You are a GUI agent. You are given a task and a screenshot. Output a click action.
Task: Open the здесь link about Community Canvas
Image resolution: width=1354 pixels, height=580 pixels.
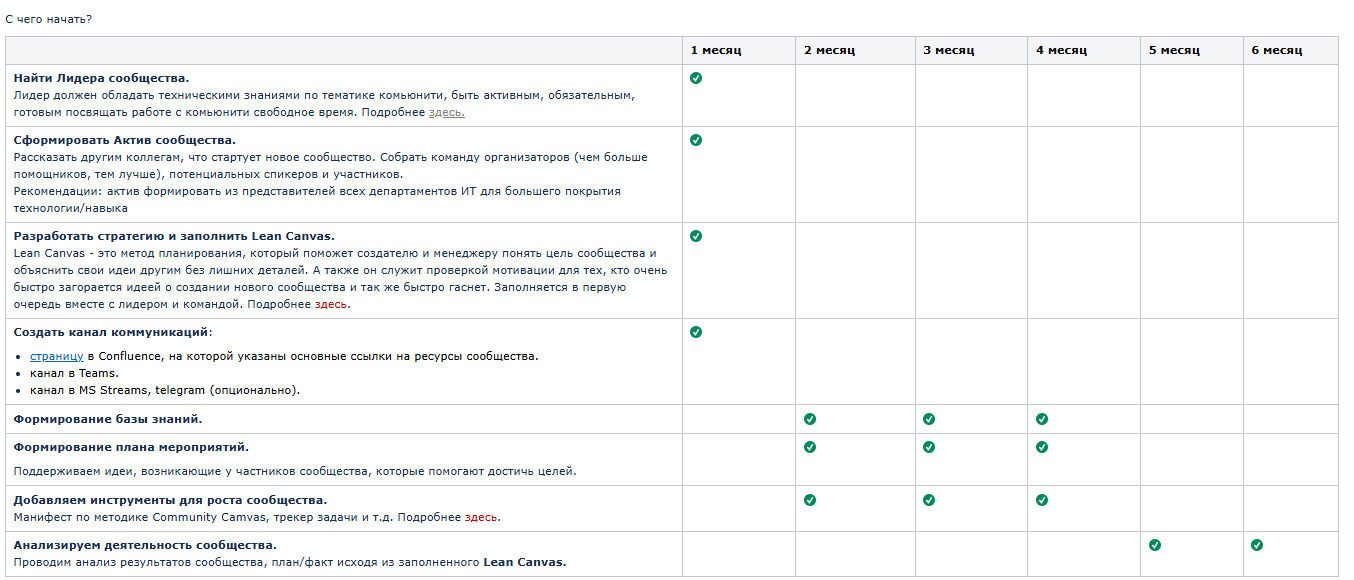[x=482, y=518]
